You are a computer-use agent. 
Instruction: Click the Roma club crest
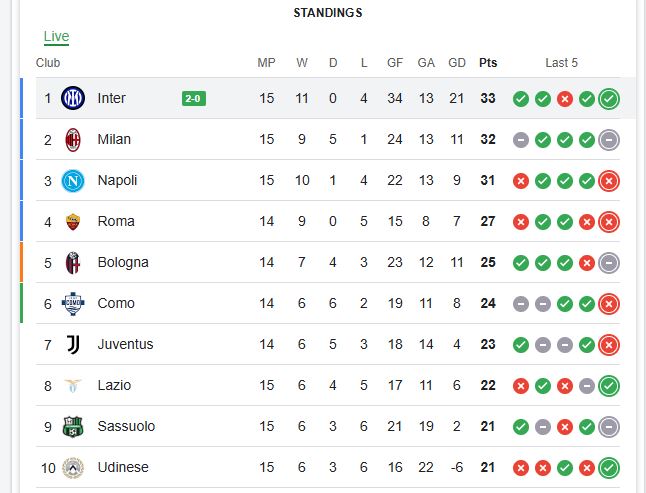[x=73, y=221]
